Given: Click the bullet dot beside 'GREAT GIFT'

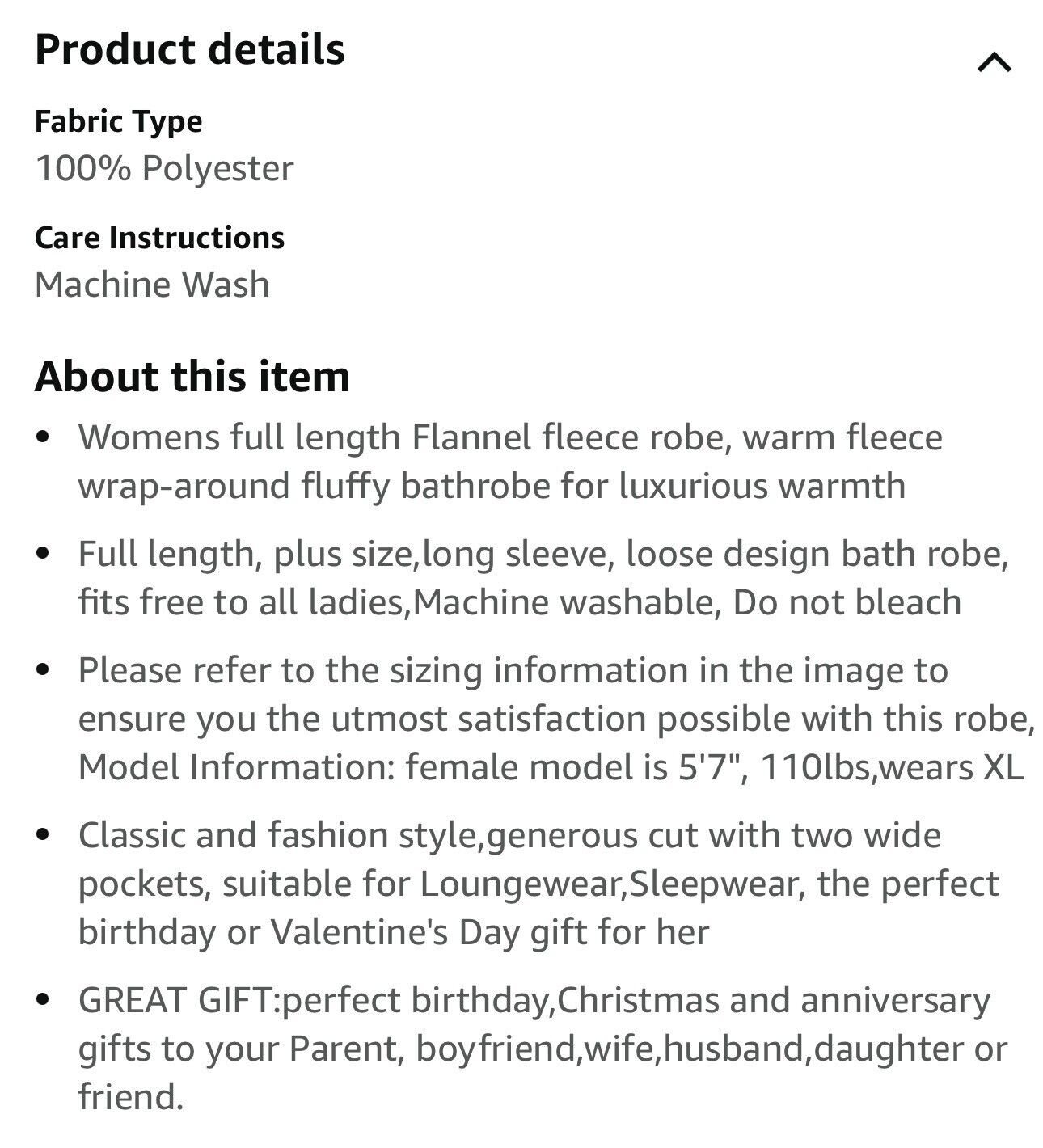Looking at the screenshot, I should coord(44,1001).
